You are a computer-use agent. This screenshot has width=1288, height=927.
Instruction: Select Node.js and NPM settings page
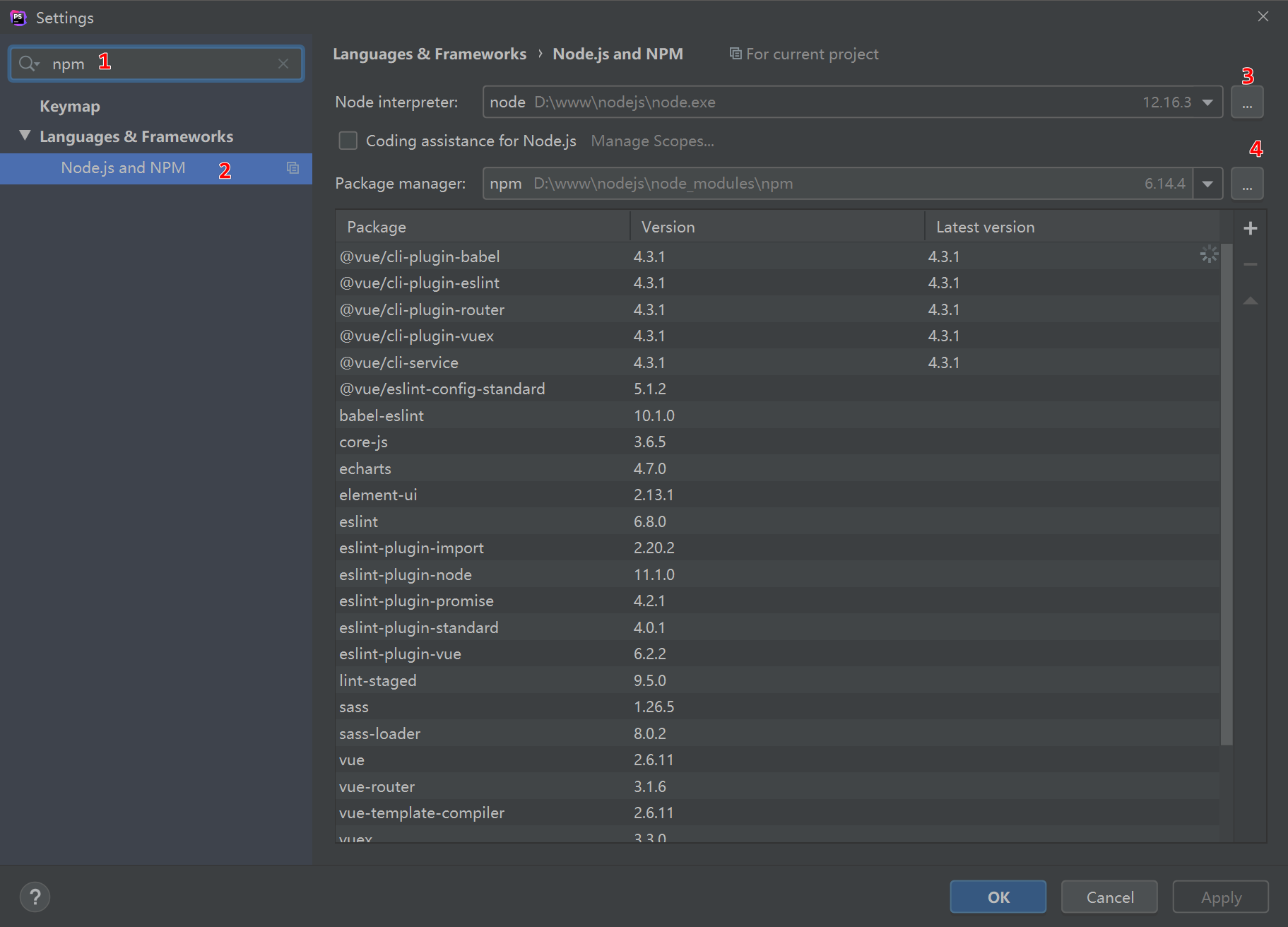pyautogui.click(x=156, y=168)
